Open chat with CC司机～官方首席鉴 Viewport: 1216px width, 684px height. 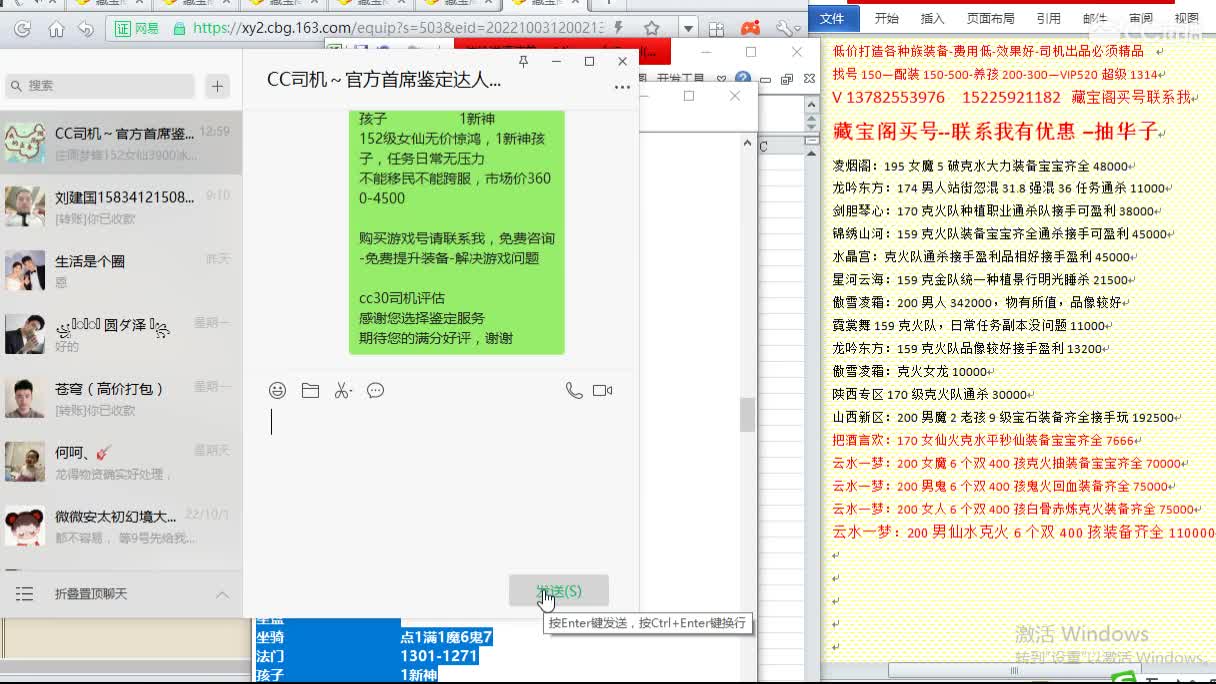pyautogui.click(x=121, y=143)
